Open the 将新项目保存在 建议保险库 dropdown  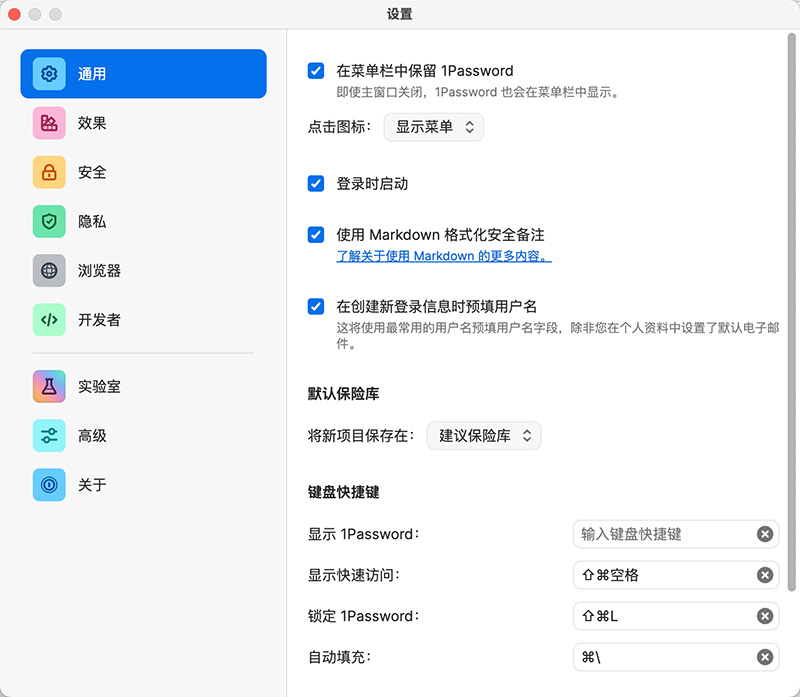484,436
